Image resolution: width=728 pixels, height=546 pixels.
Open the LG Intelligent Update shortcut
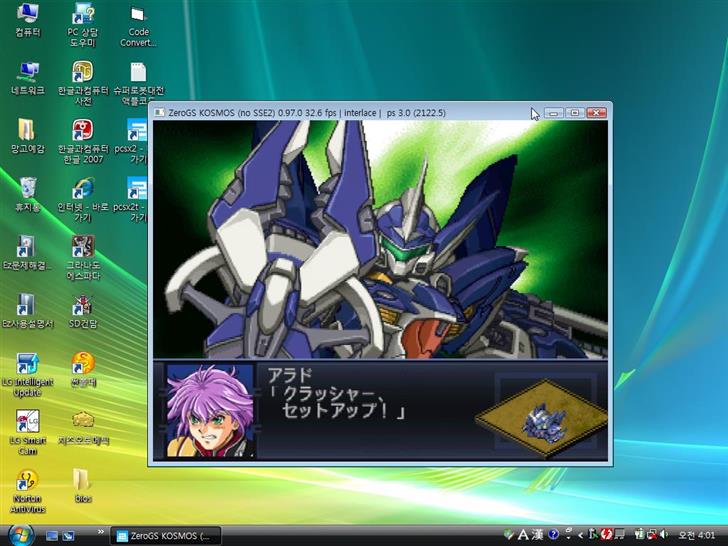click(27, 375)
